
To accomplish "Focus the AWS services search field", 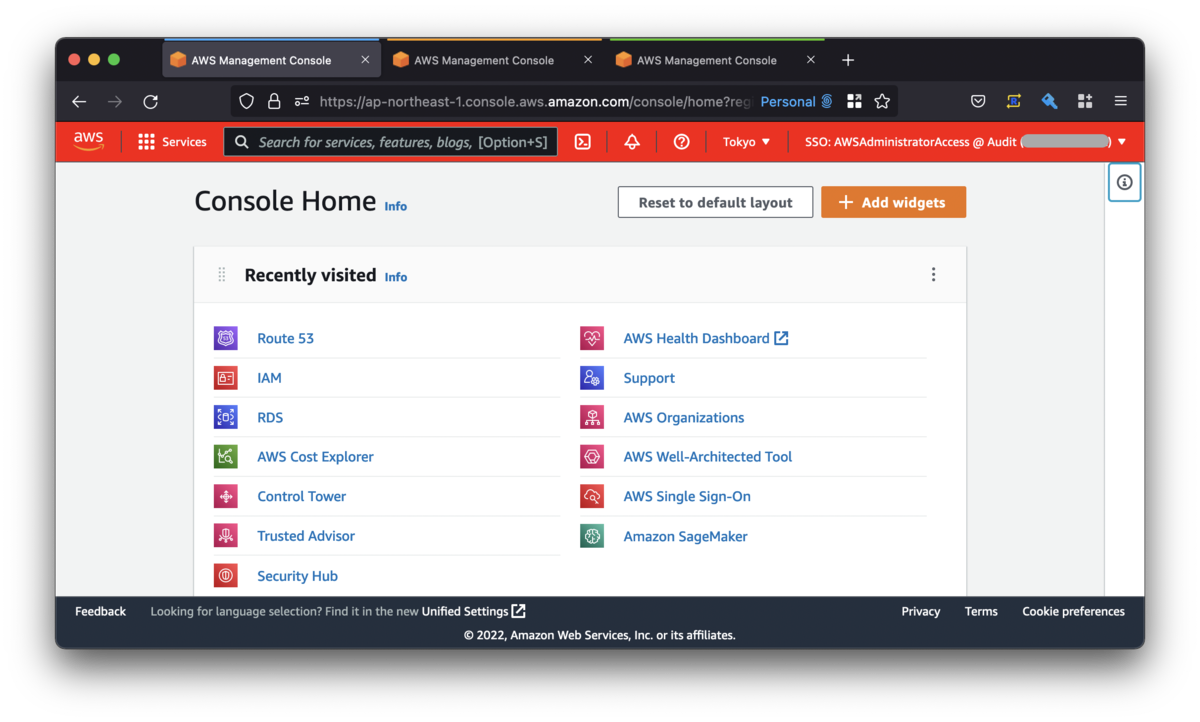I will coord(390,142).
